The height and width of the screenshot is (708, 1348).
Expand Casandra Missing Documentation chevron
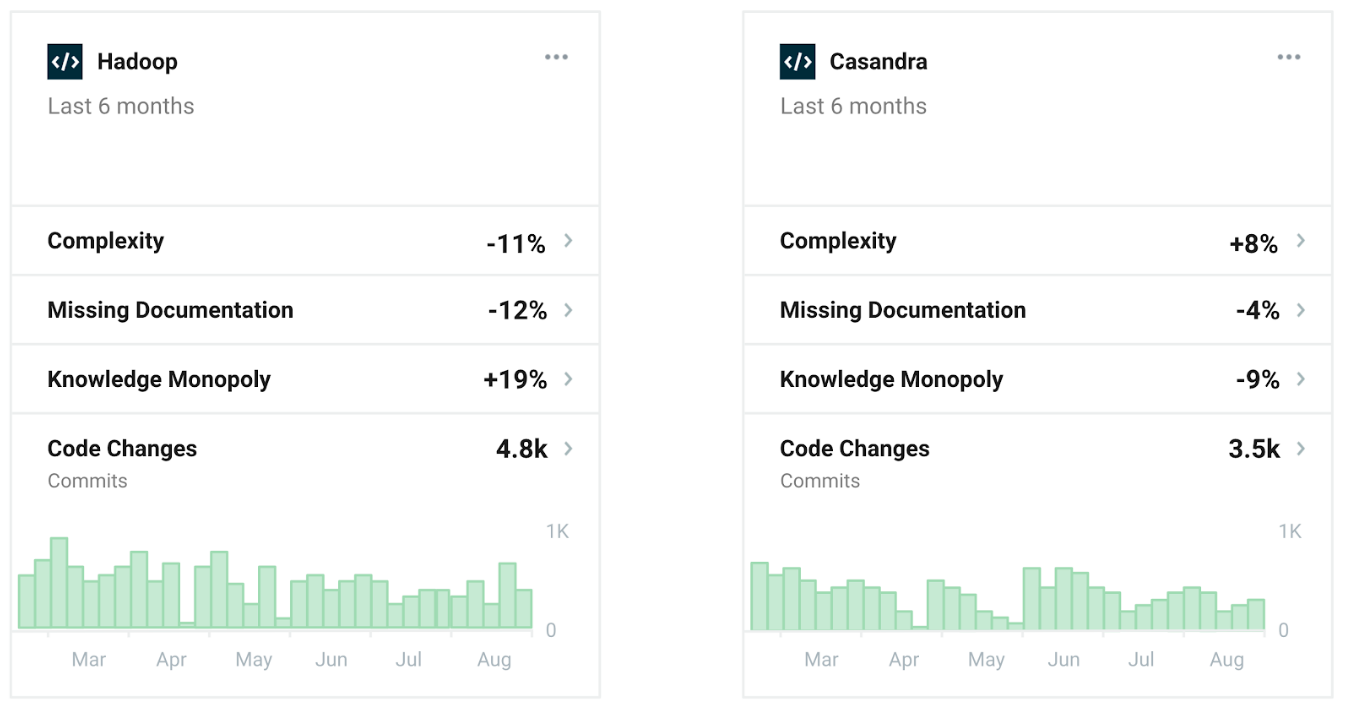[x=1301, y=310]
